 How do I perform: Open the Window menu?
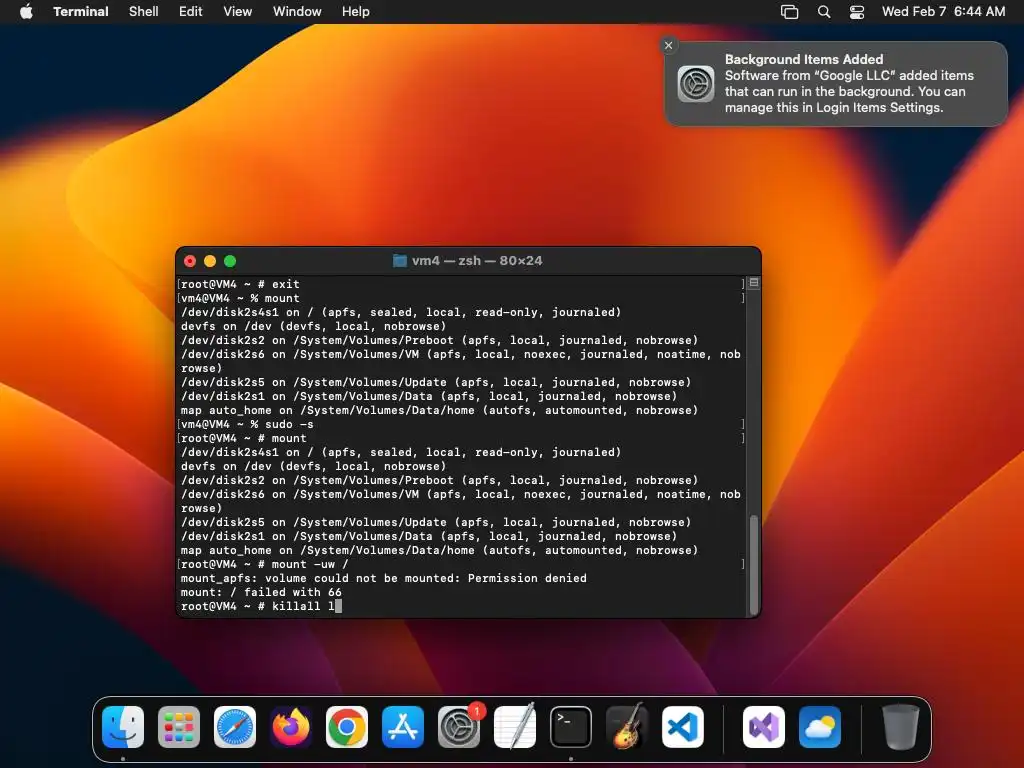[297, 12]
